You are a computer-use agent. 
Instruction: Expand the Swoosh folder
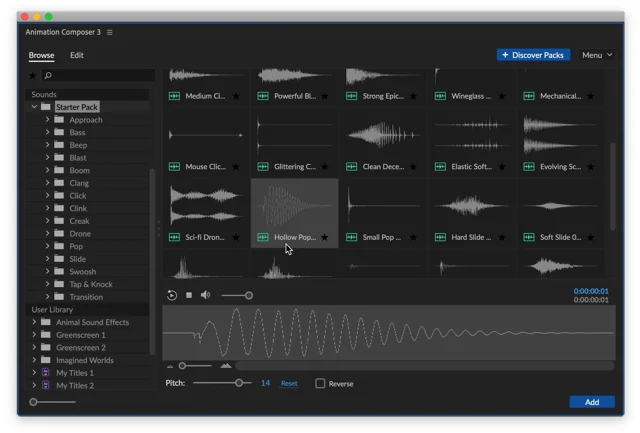click(47, 271)
